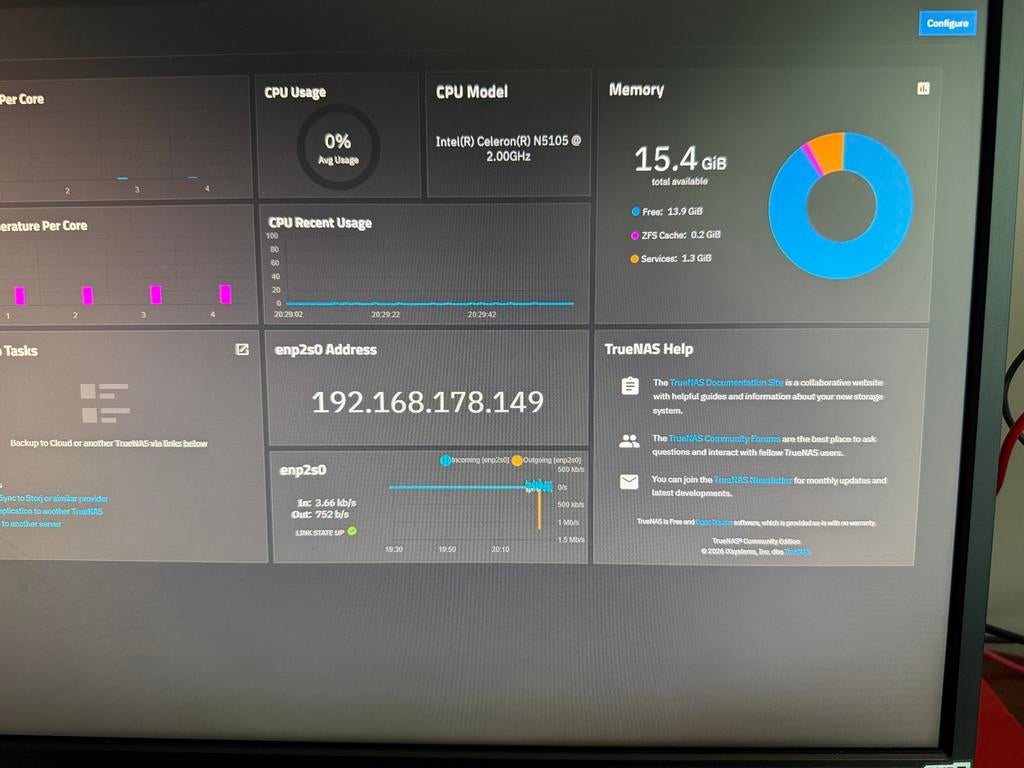Click the 'TrueNAS Community Edition' footer text
The height and width of the screenshot is (768, 1024).
(x=756, y=541)
